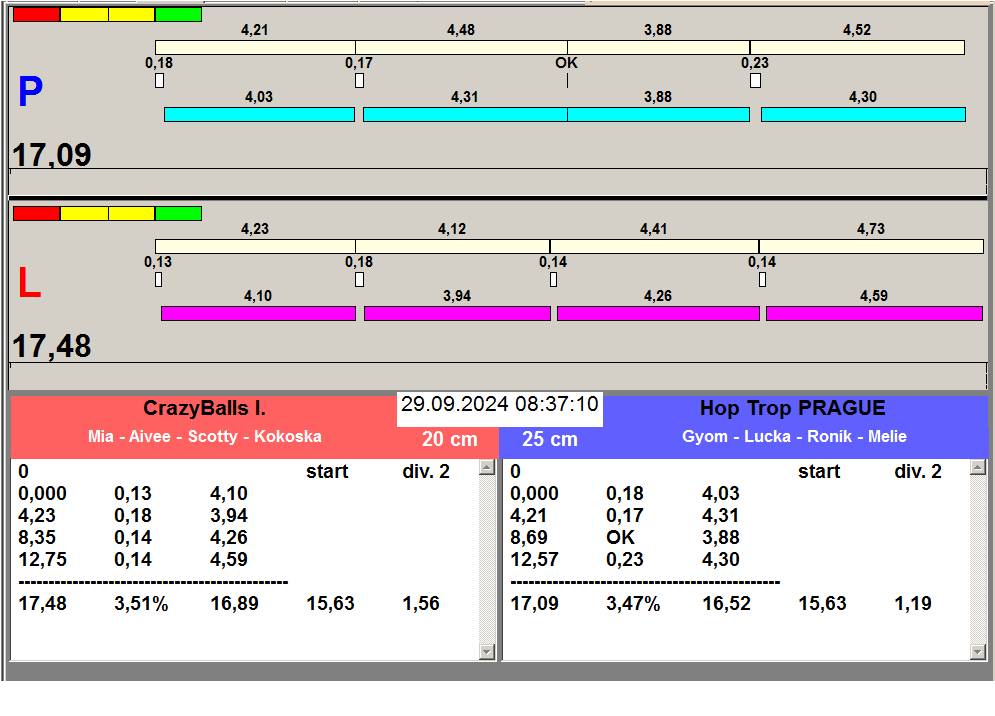The image size is (995, 716).
Task: Click the 20 cm jump height label
Action: [x=449, y=440]
